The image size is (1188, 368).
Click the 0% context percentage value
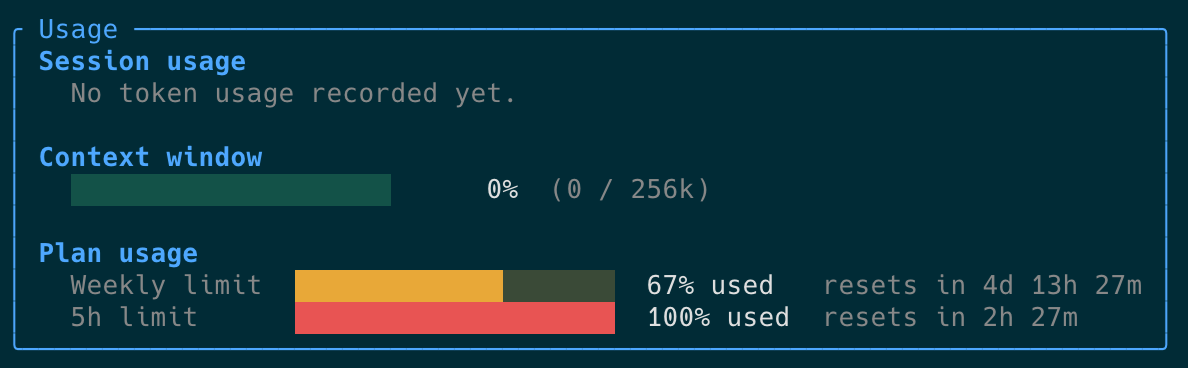coord(502,190)
